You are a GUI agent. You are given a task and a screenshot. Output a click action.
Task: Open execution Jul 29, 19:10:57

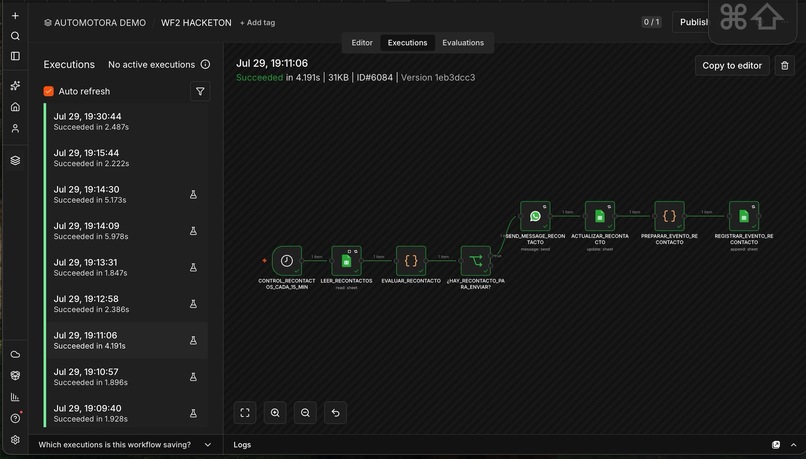pyautogui.click(x=126, y=377)
